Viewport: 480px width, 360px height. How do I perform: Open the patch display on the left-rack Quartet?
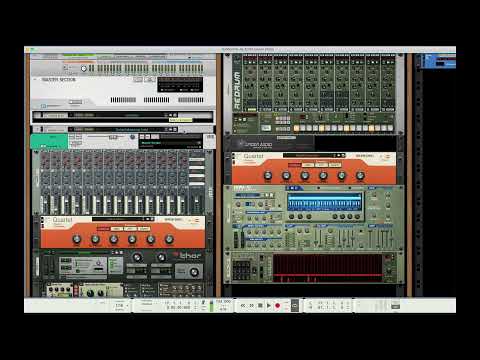(x=118, y=219)
